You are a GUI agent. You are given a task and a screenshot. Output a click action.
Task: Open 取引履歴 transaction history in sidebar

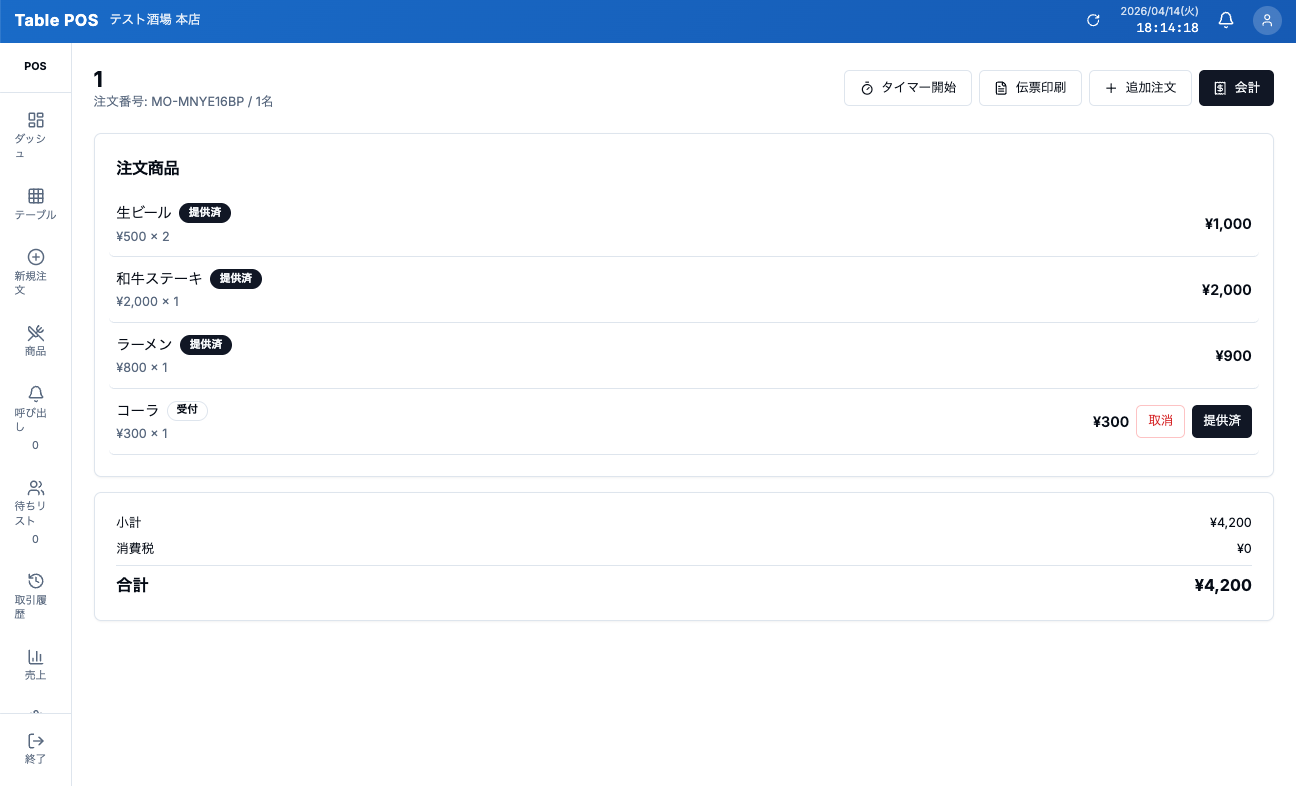click(x=35, y=596)
